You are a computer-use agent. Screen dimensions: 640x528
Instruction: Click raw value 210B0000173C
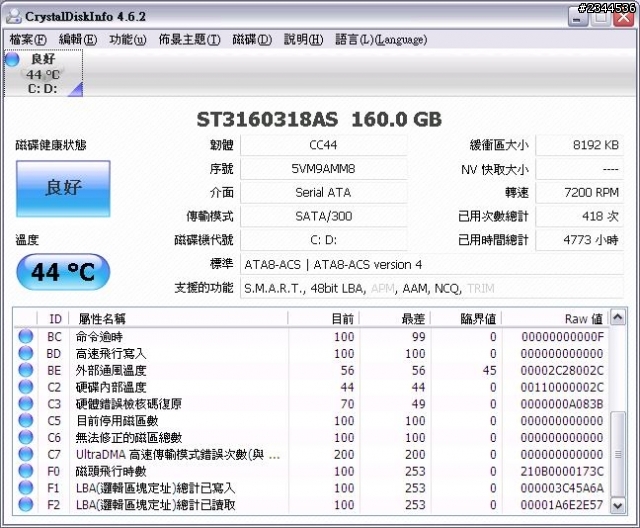562,471
